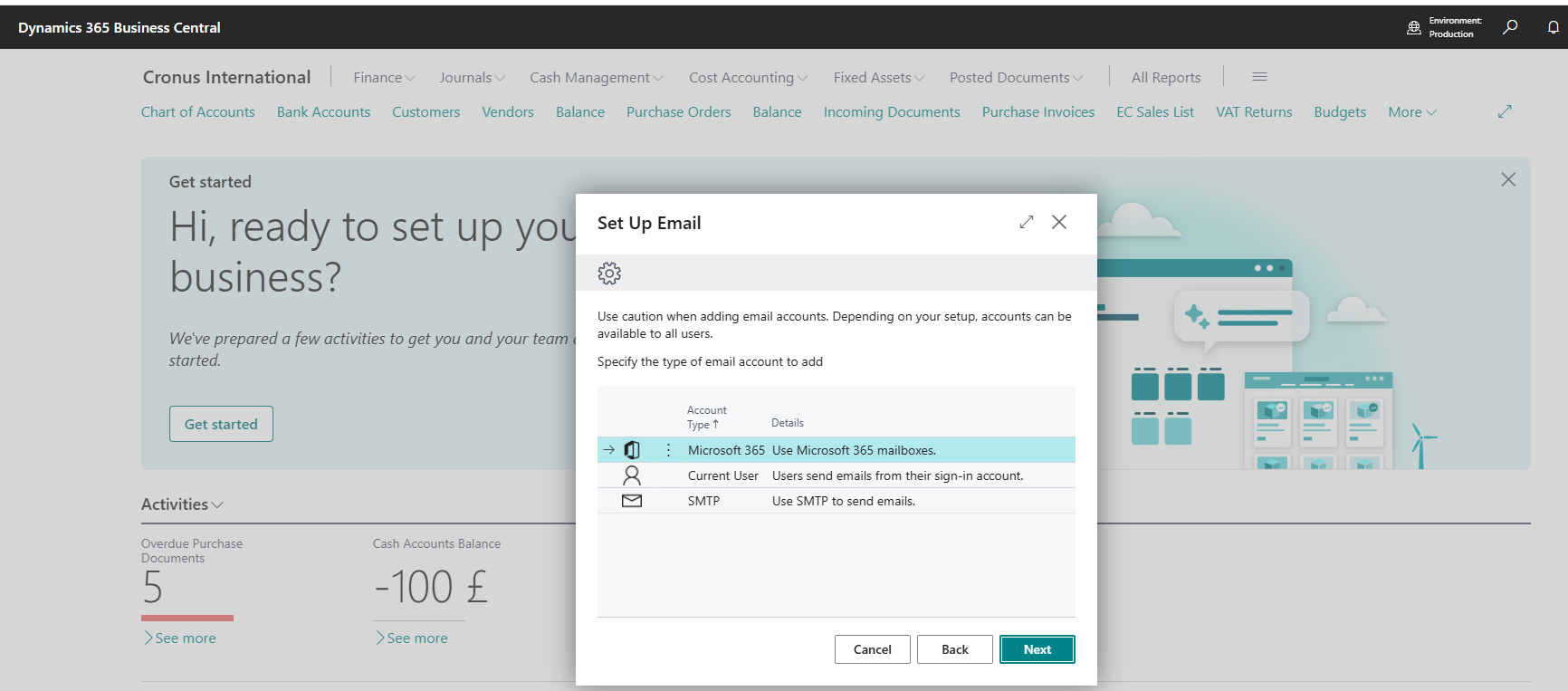Click the Microsoft 365 row selection arrow
The height and width of the screenshot is (691, 1568).
[609, 450]
